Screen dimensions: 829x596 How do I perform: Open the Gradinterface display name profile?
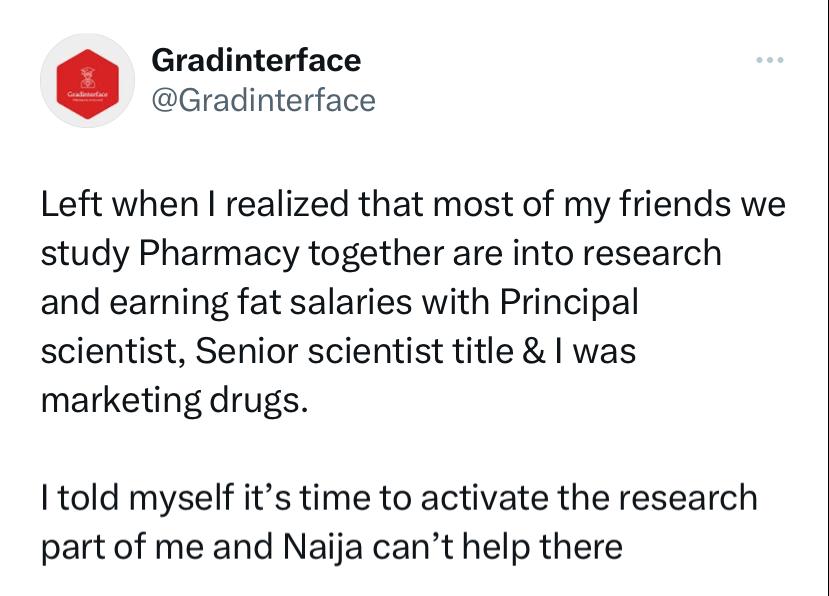pos(256,60)
